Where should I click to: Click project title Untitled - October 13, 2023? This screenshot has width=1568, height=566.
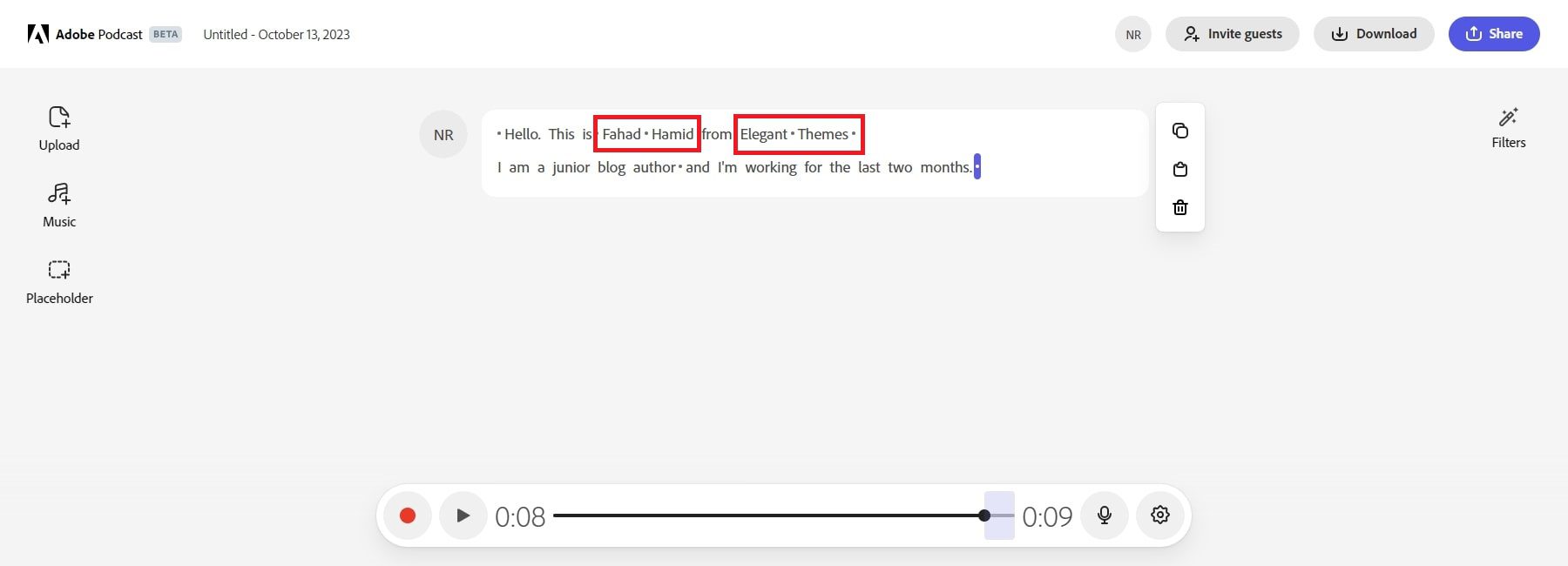tap(276, 35)
